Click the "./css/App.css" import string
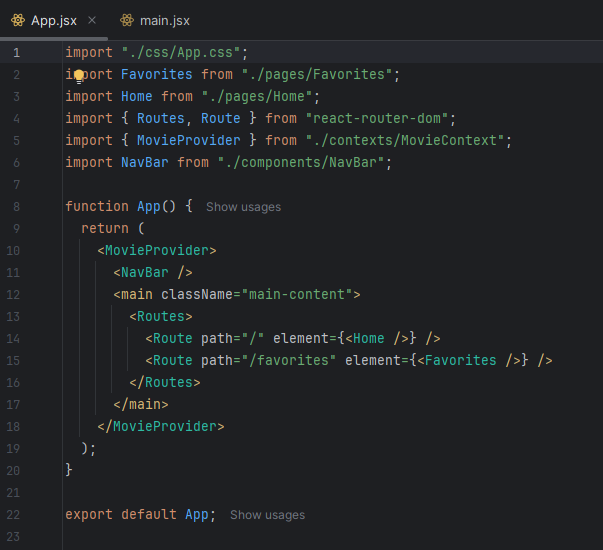This screenshot has height=550, width=603. coord(184,53)
